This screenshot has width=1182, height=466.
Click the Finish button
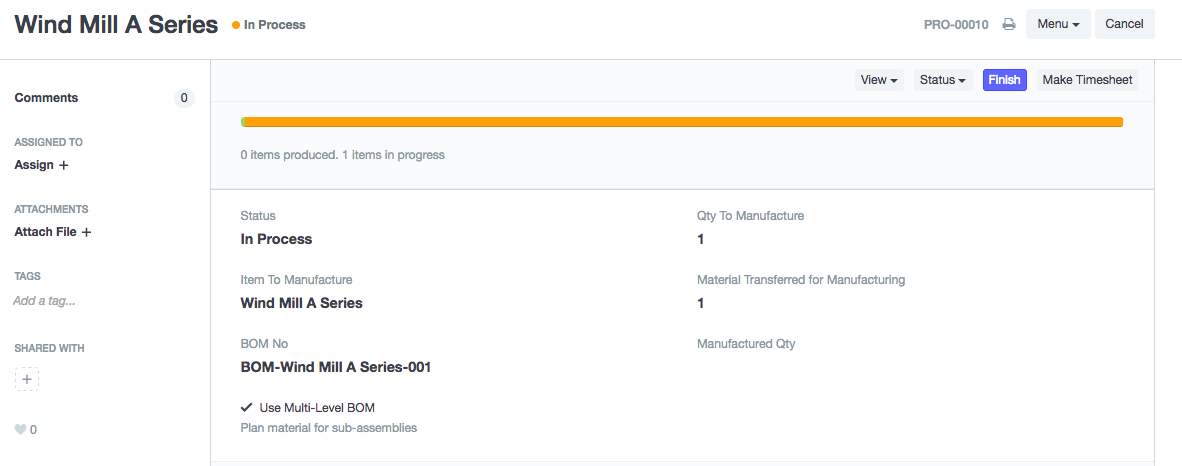[1004, 80]
